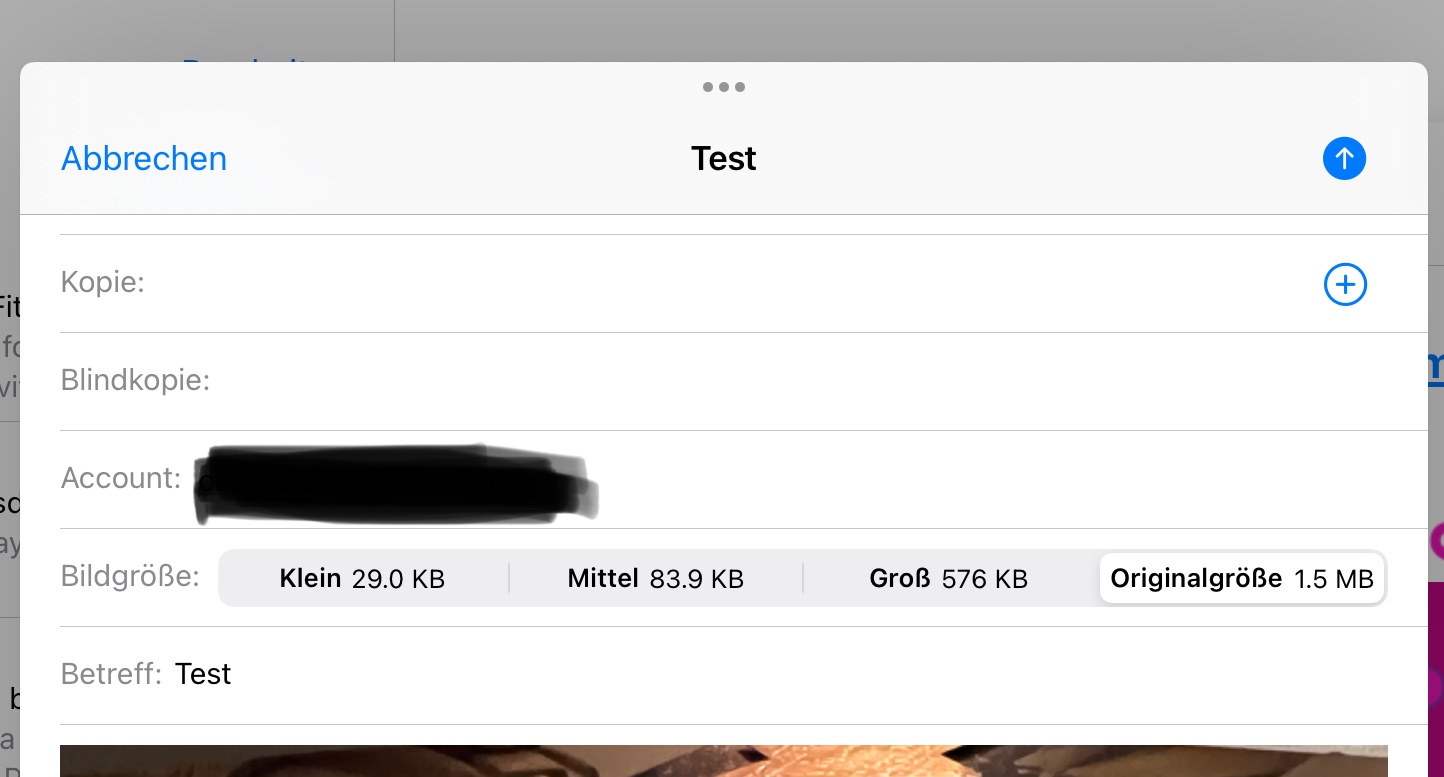
Task: Send the email with blue arrow button
Action: pos(1344,159)
